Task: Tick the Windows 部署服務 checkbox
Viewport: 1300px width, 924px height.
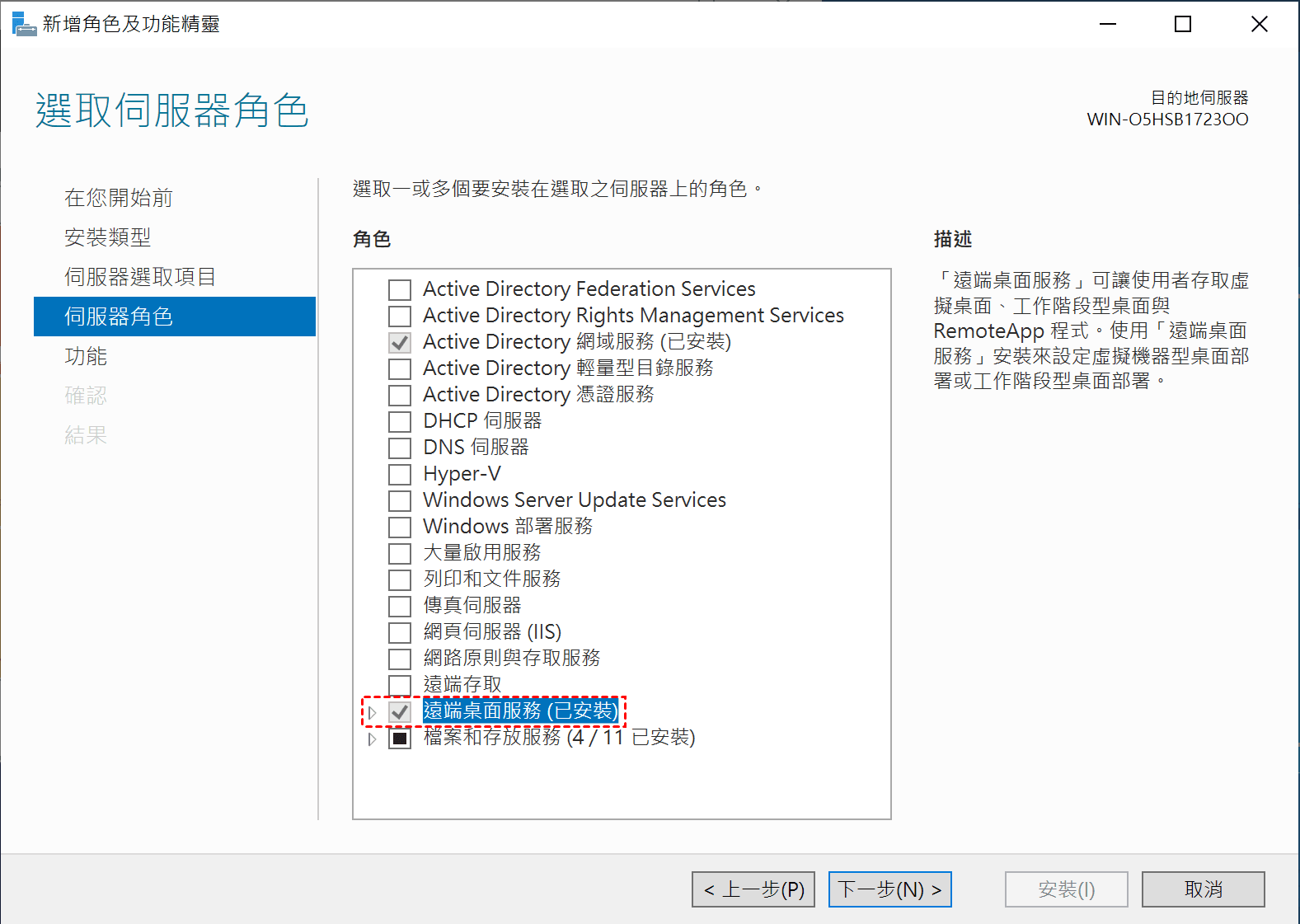Action: (400, 528)
